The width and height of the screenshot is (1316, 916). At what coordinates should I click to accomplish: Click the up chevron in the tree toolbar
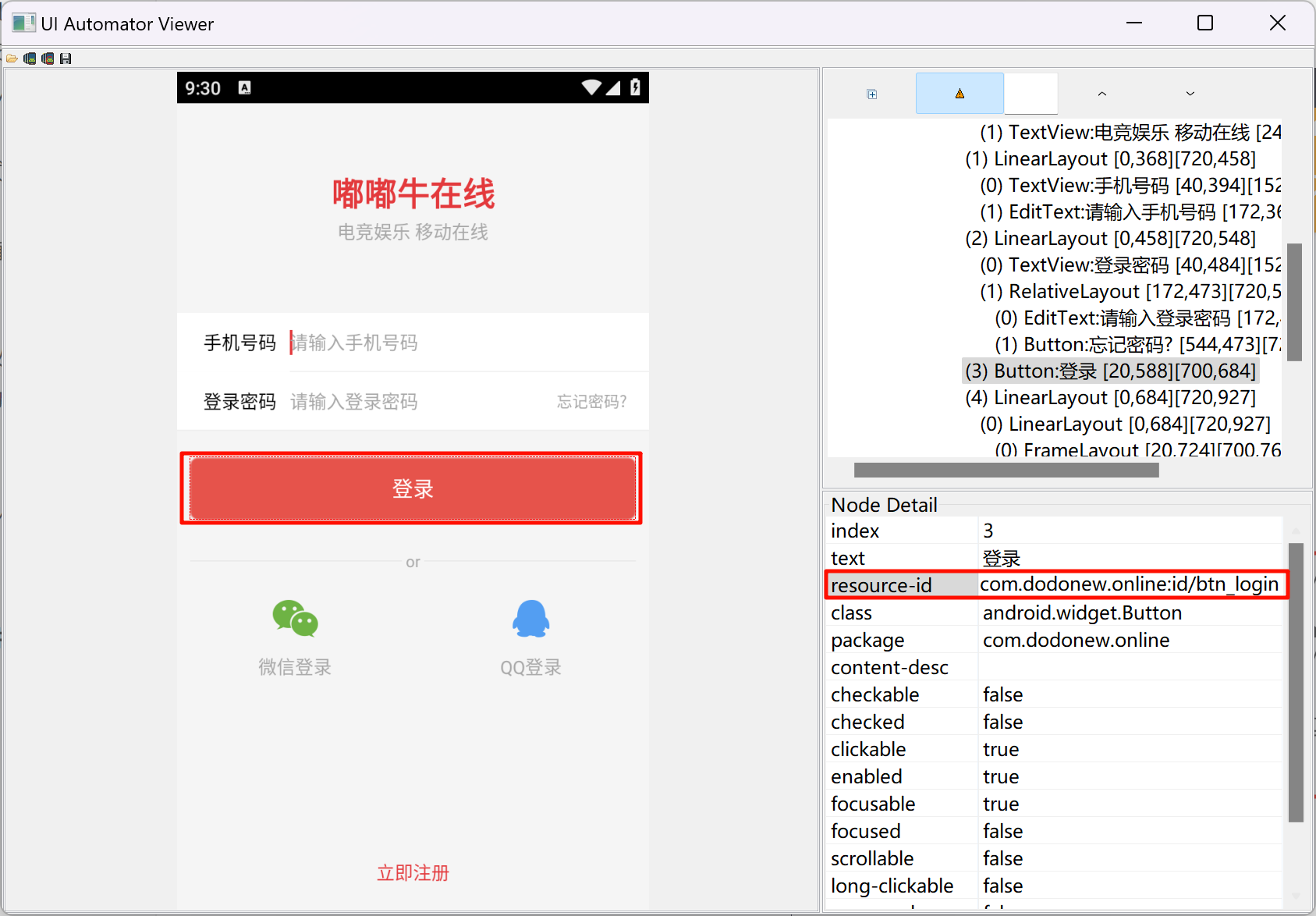click(x=1101, y=94)
